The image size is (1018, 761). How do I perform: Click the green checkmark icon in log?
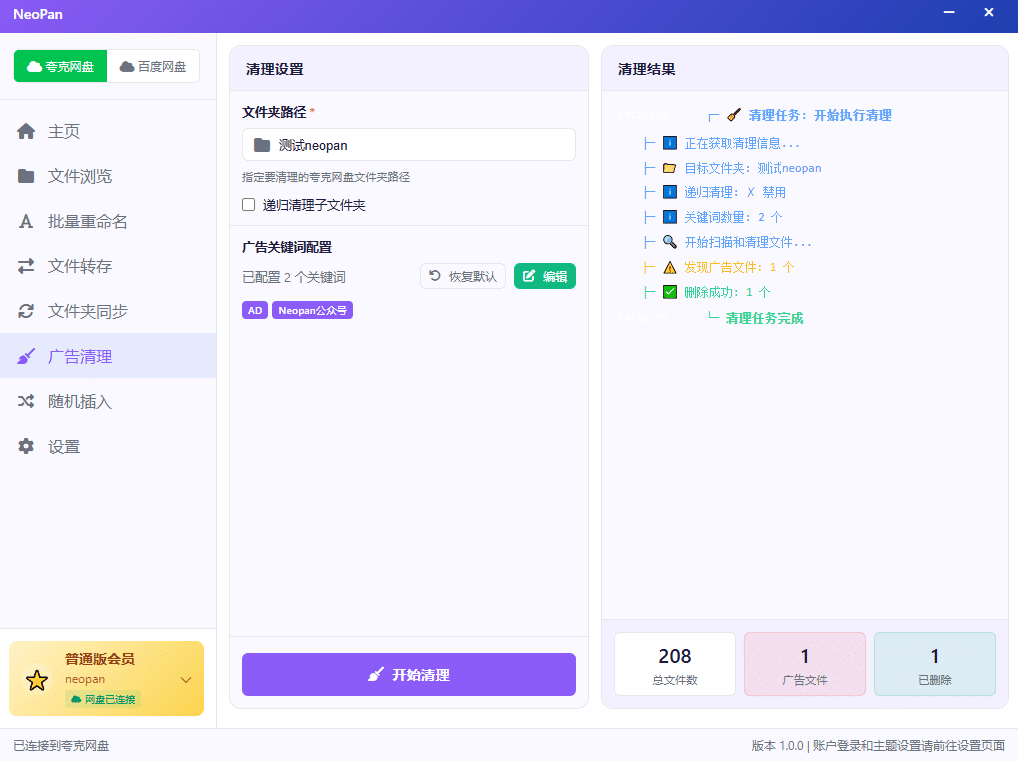pyautogui.click(x=670, y=292)
